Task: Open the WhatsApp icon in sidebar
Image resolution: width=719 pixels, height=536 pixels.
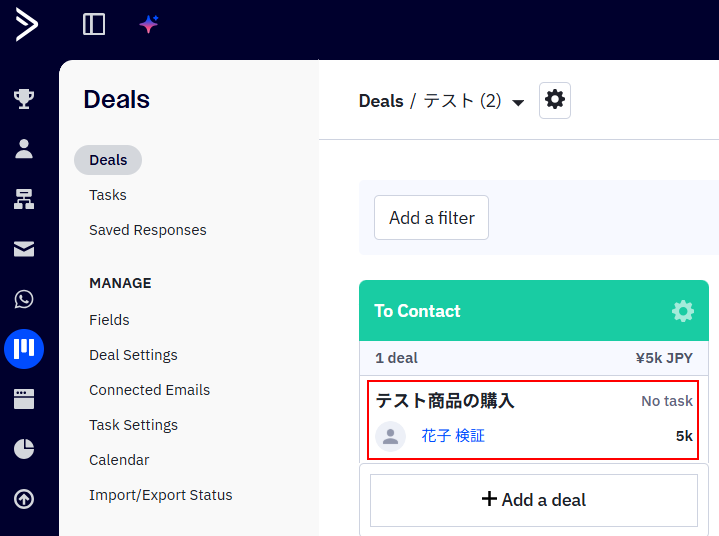Action: pyautogui.click(x=24, y=299)
